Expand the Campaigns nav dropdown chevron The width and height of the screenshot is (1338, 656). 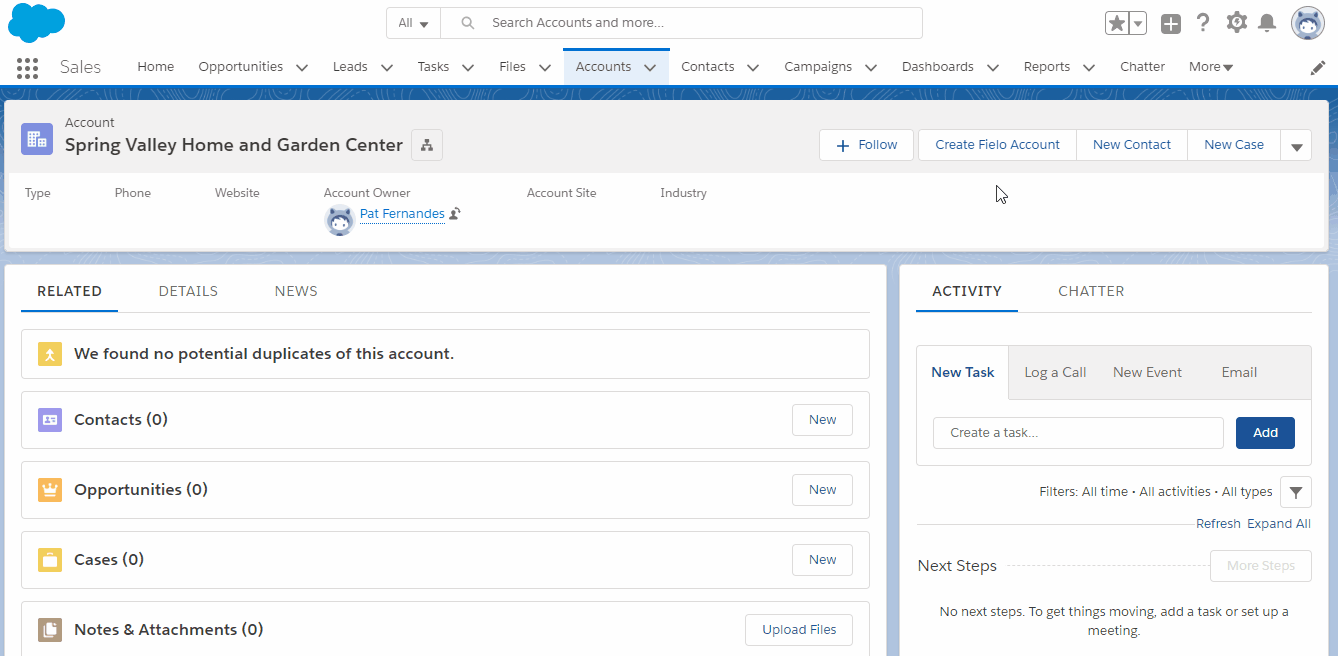coord(871,68)
